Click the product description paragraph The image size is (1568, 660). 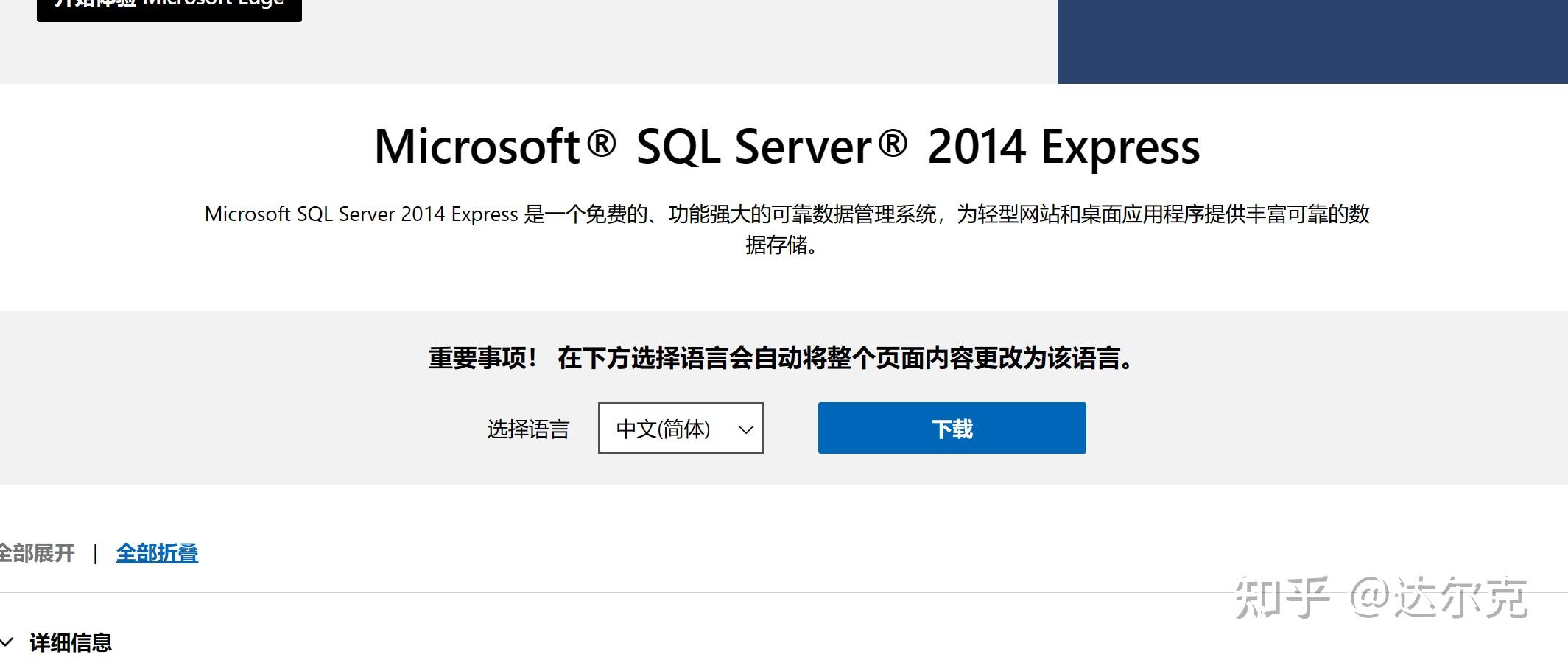[787, 229]
